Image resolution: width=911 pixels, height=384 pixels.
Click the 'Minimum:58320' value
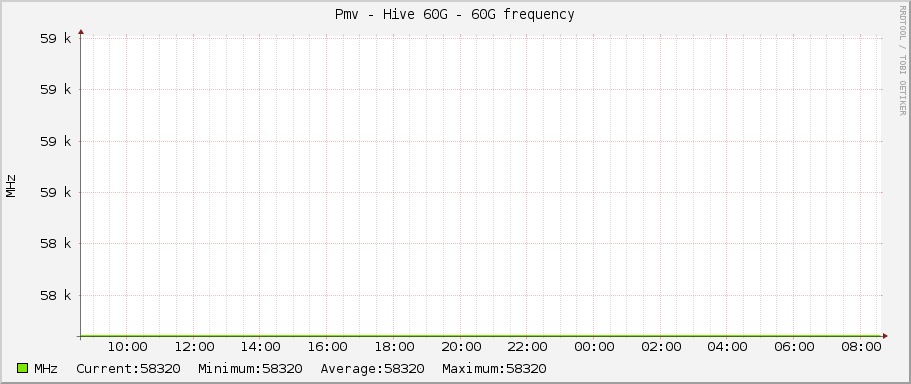(x=250, y=369)
